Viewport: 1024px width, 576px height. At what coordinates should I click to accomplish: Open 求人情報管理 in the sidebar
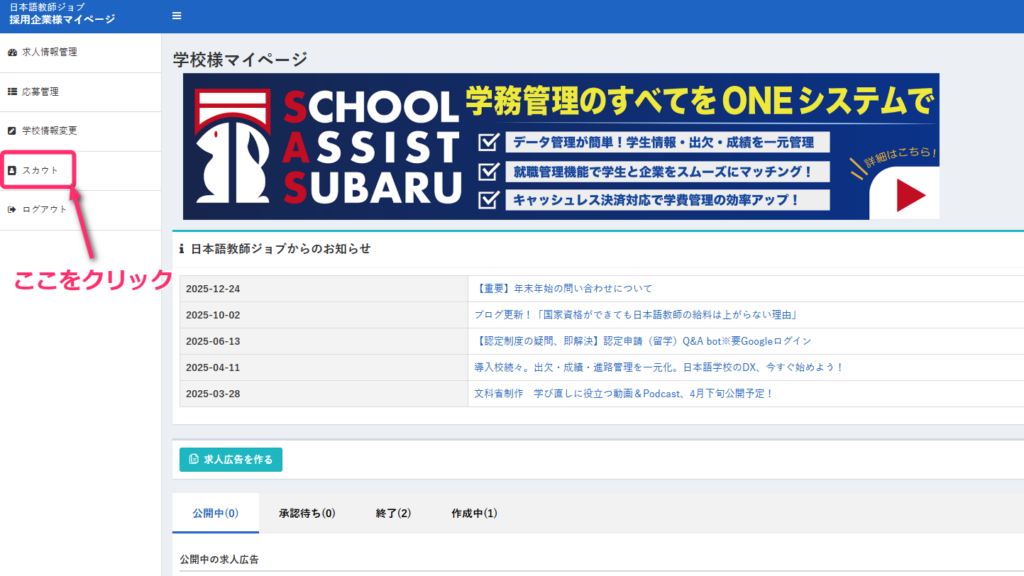pyautogui.click(x=49, y=52)
